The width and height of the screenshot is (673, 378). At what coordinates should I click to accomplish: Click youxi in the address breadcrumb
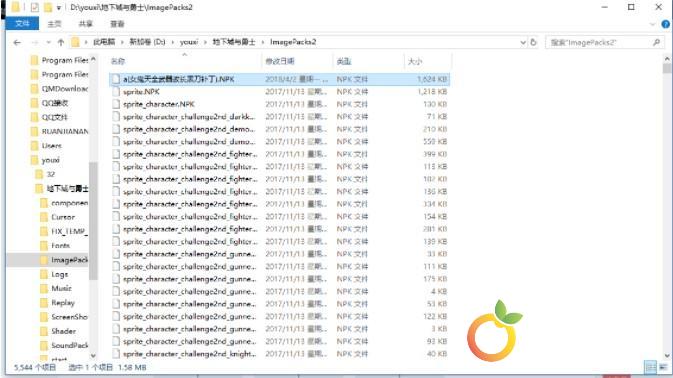[x=189, y=42]
